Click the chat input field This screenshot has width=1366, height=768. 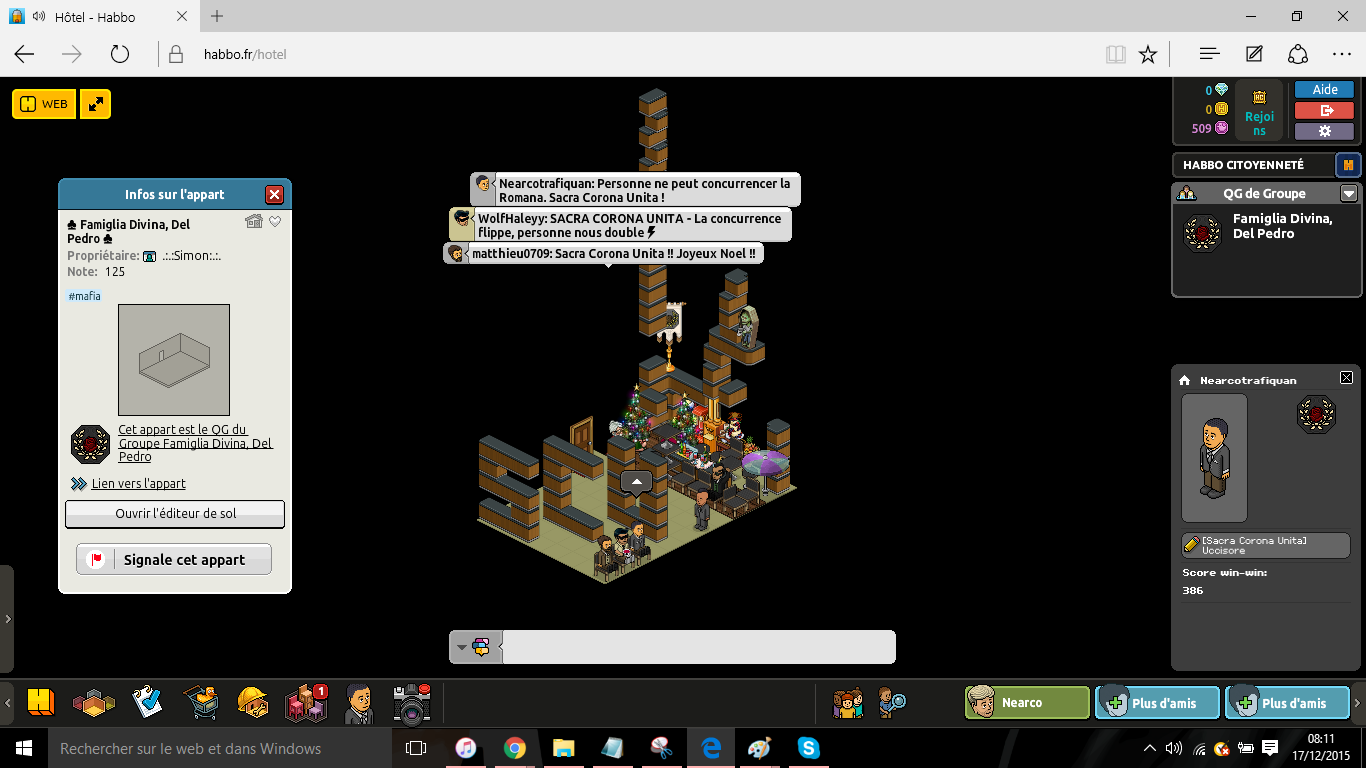click(698, 647)
